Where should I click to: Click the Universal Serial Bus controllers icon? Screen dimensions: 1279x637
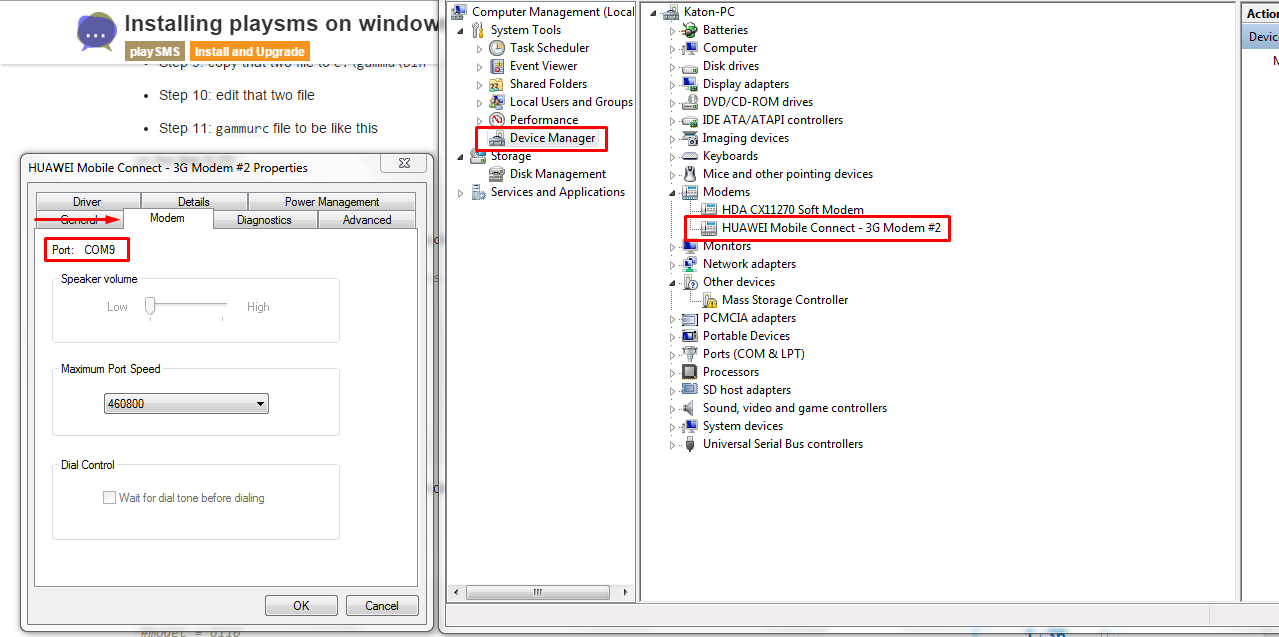pos(689,444)
